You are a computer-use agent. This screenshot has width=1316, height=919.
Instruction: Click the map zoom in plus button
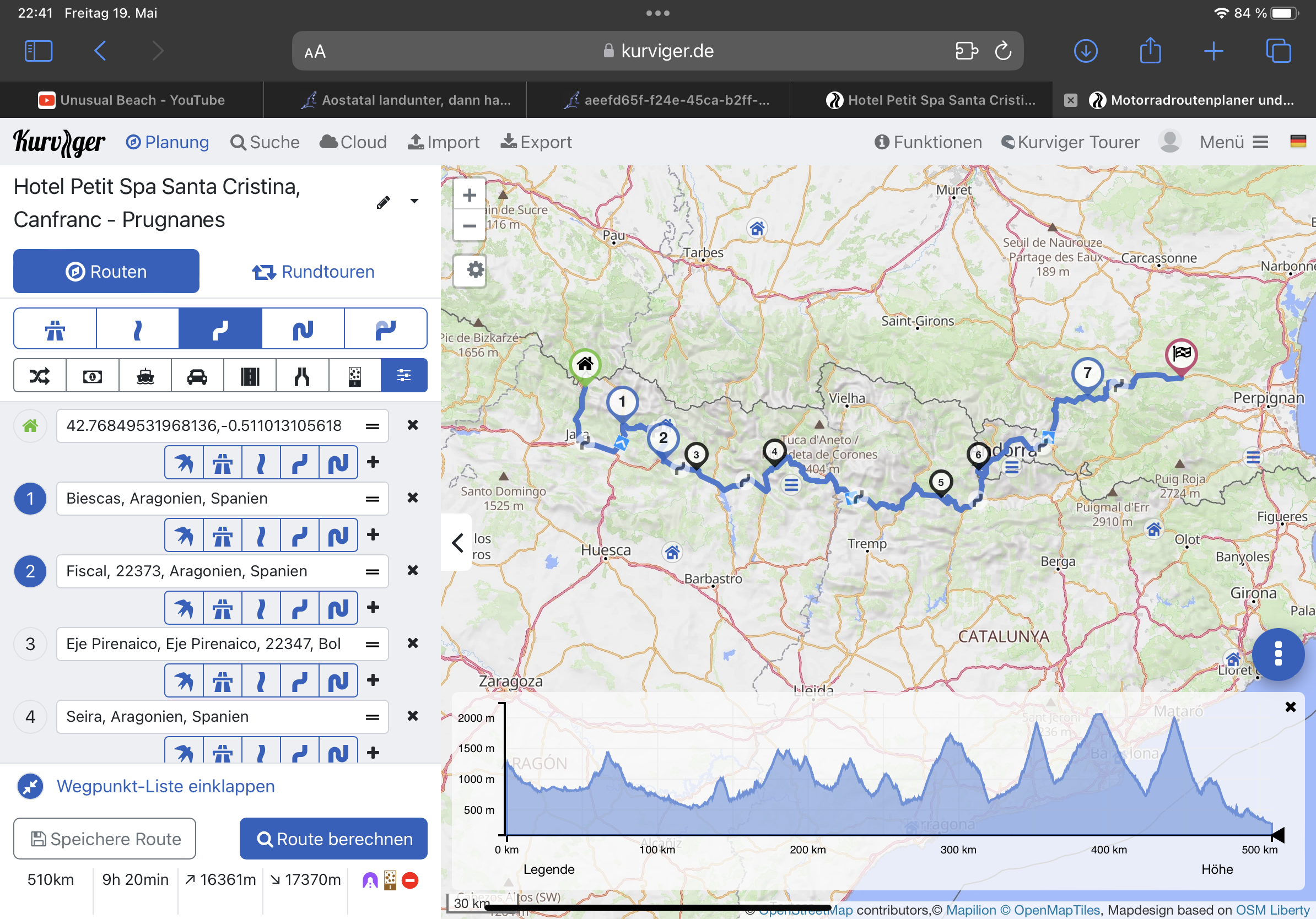470,196
